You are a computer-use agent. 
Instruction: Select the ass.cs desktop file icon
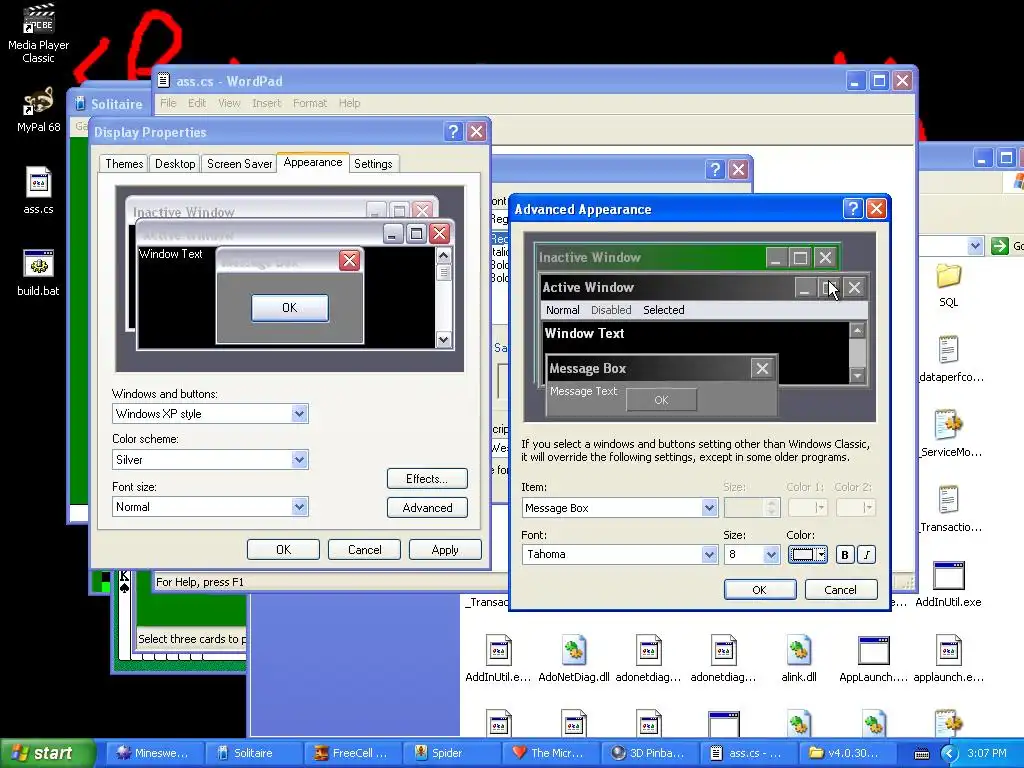(x=39, y=190)
